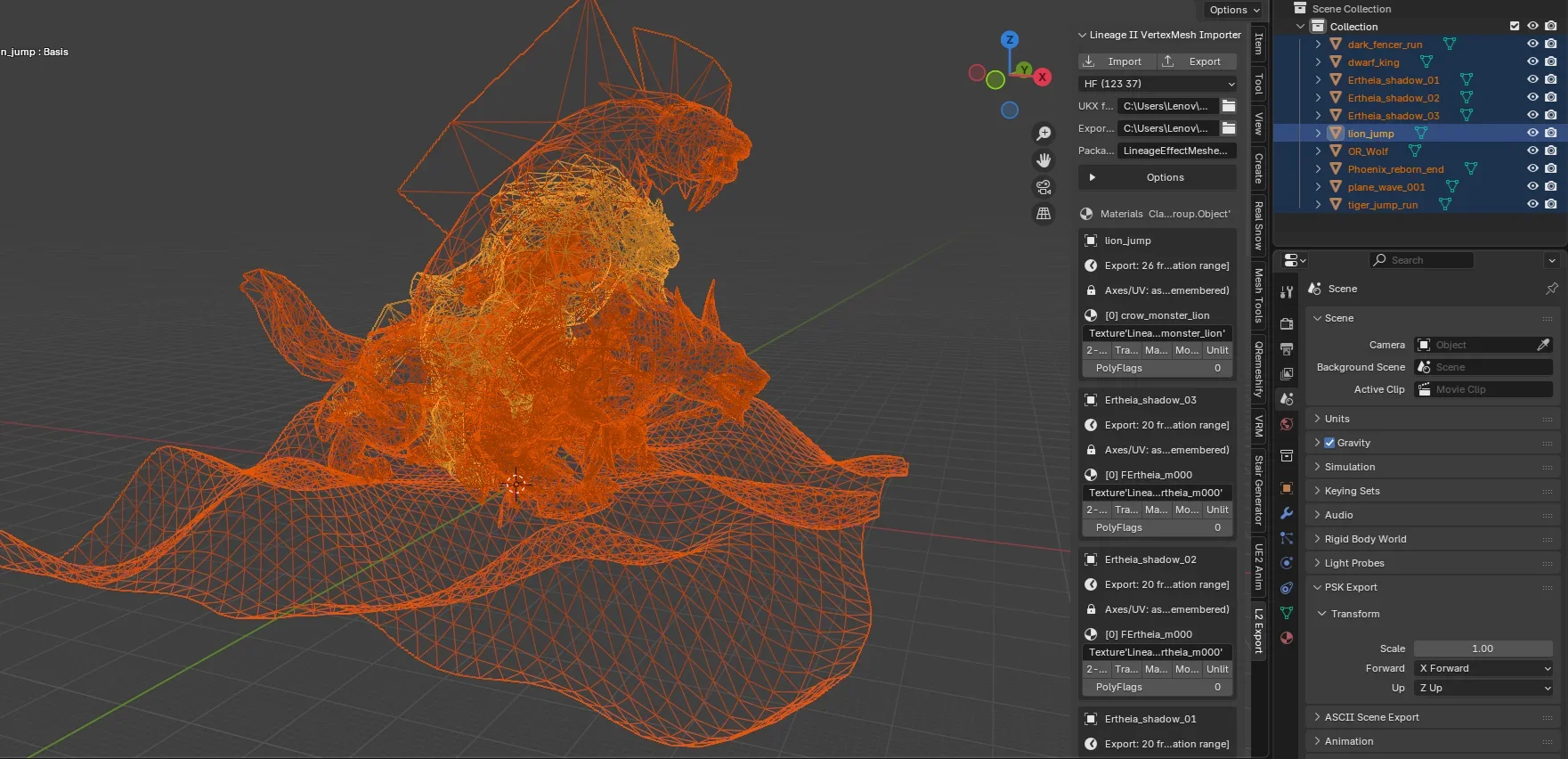Switch perspective/orthographic with the grid icon
The width and height of the screenshot is (1568, 759).
[x=1044, y=214]
